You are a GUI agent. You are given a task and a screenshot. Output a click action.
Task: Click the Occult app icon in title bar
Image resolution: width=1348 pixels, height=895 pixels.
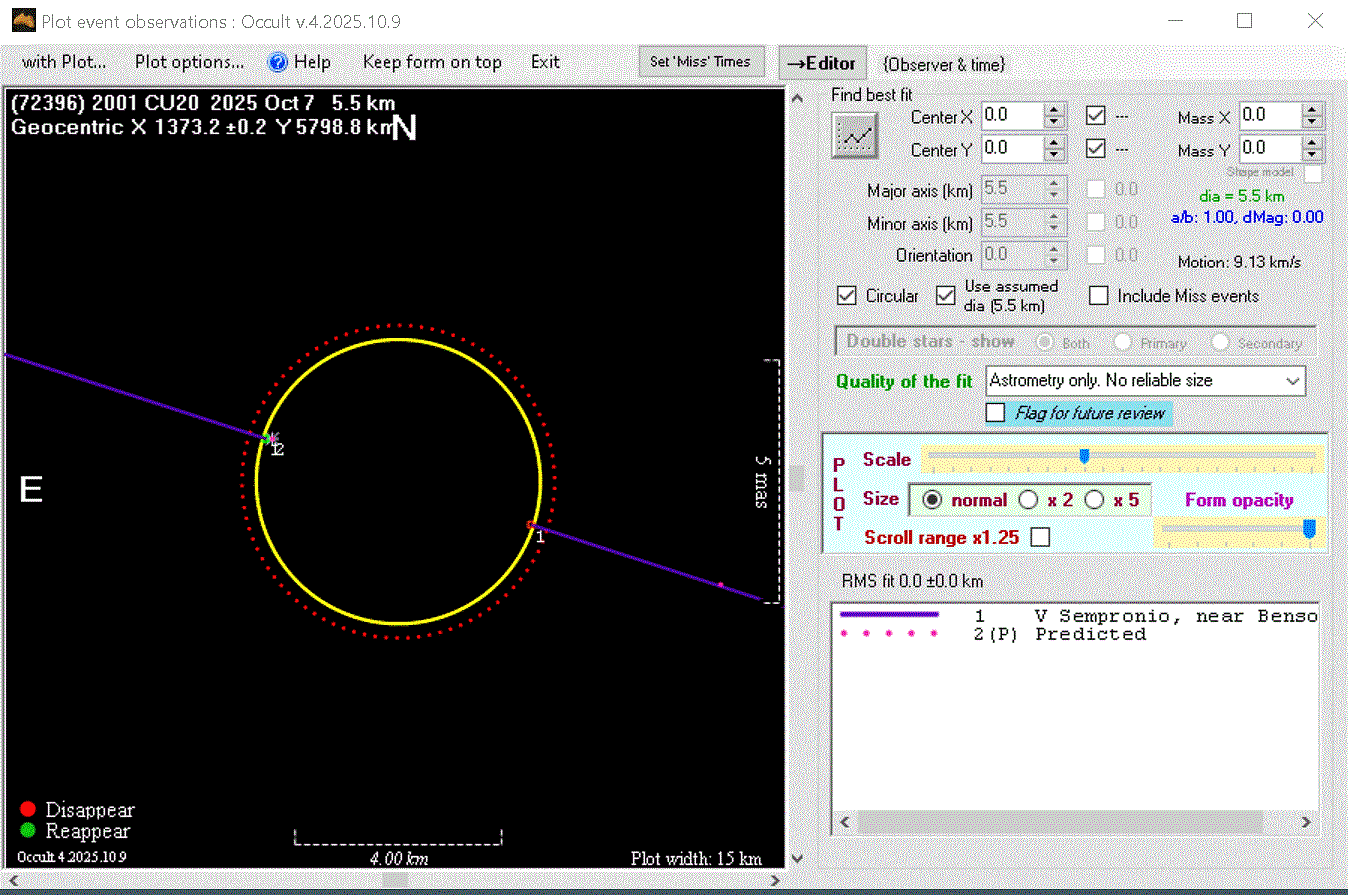(23, 21)
